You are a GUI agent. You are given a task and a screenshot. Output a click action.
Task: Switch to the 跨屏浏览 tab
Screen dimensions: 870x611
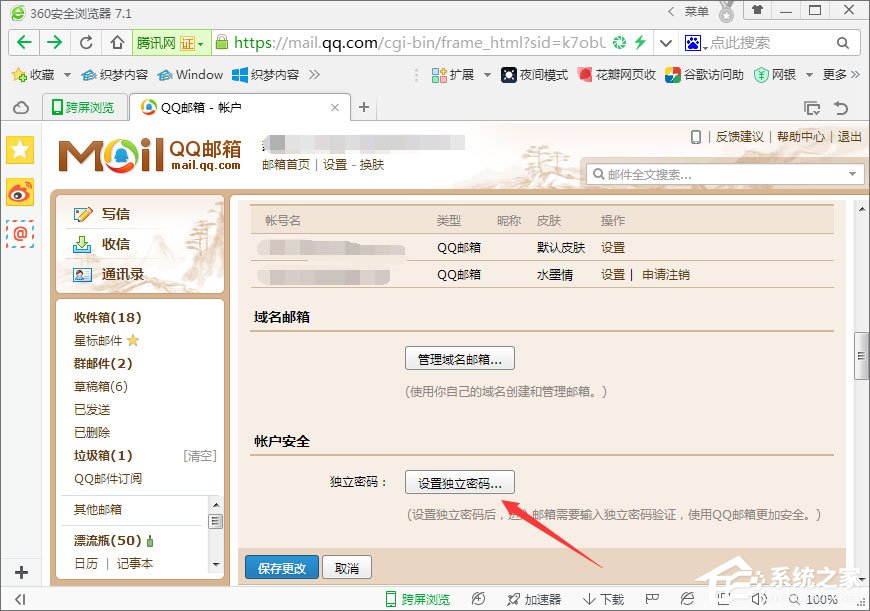pos(93,107)
